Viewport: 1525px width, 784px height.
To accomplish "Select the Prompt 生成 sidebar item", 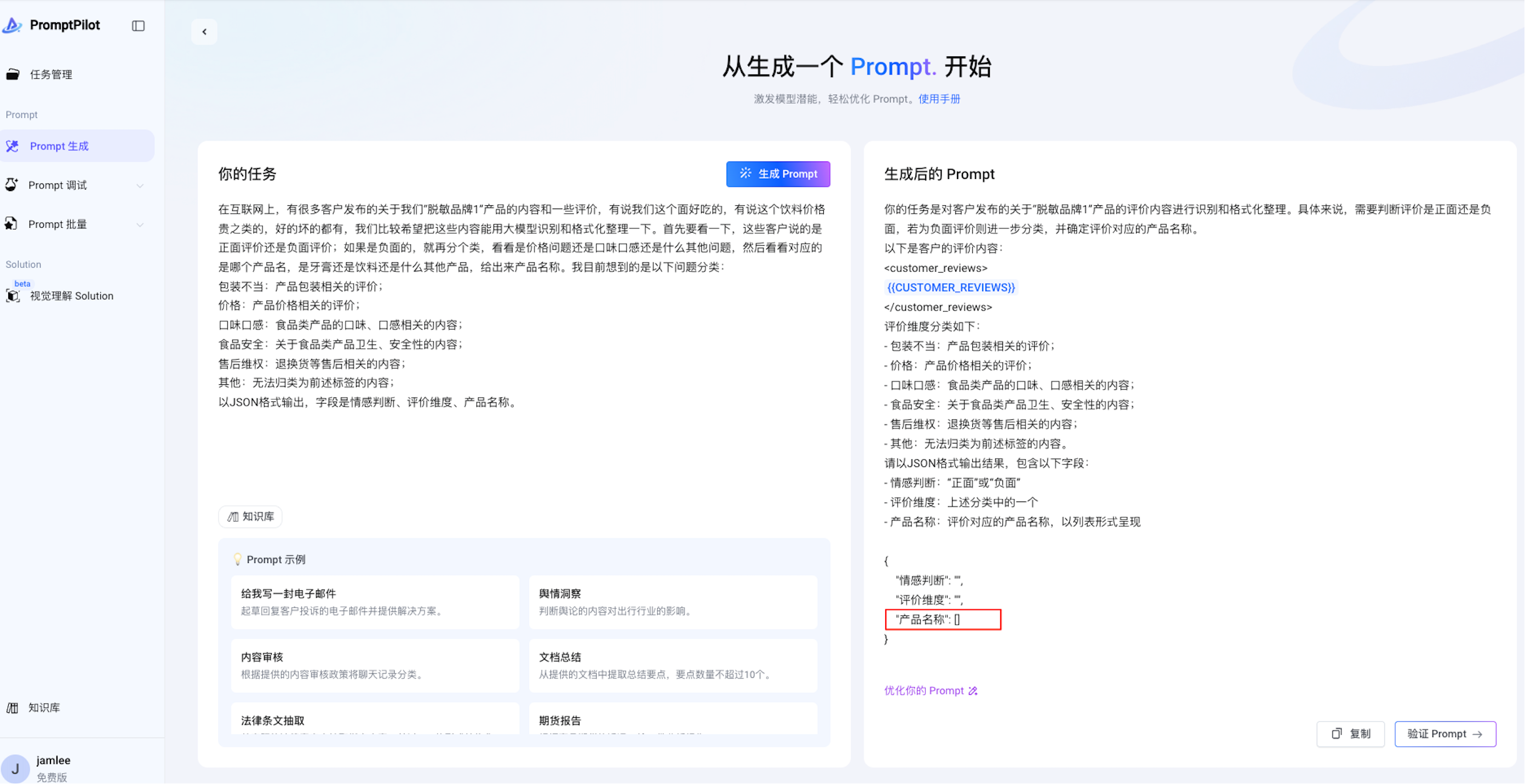I will tap(59, 146).
